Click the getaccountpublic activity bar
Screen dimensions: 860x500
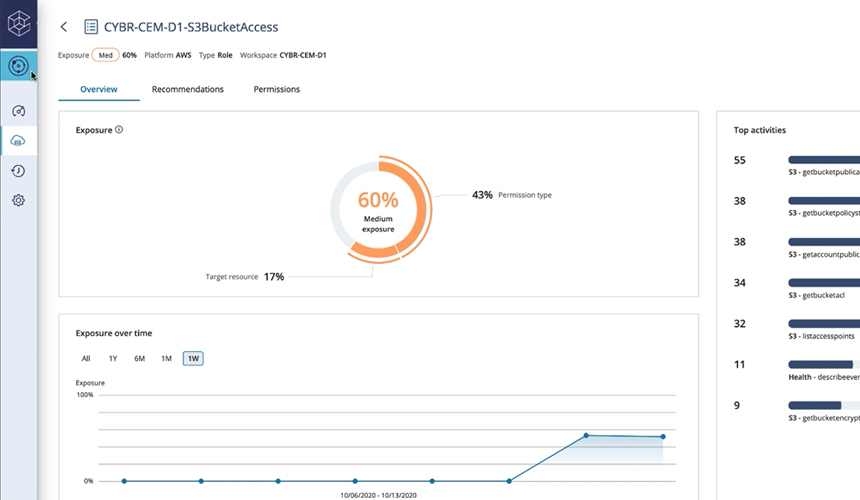(x=824, y=242)
